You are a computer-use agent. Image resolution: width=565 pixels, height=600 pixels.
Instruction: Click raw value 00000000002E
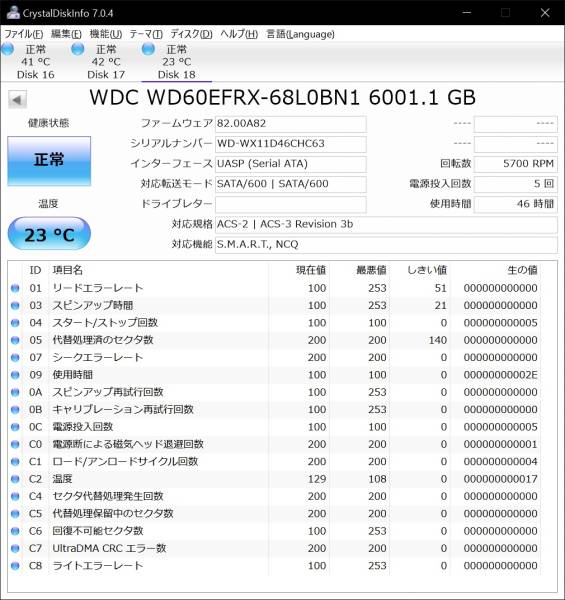click(x=500, y=375)
